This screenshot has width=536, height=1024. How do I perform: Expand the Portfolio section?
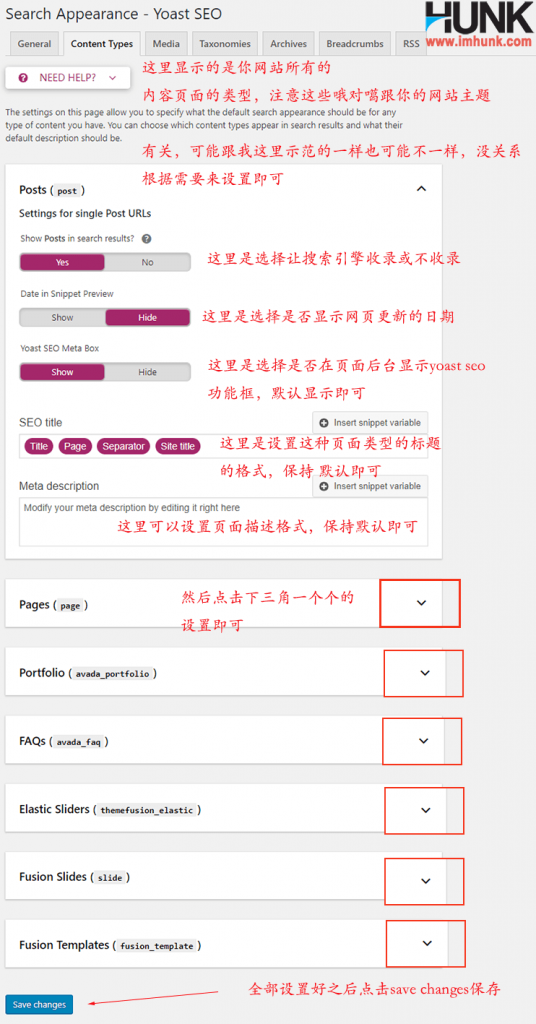[x=425, y=673]
